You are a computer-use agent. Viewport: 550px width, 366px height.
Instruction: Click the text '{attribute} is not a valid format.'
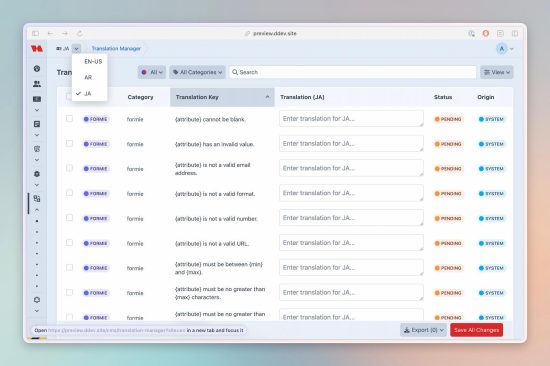pyautogui.click(x=215, y=194)
